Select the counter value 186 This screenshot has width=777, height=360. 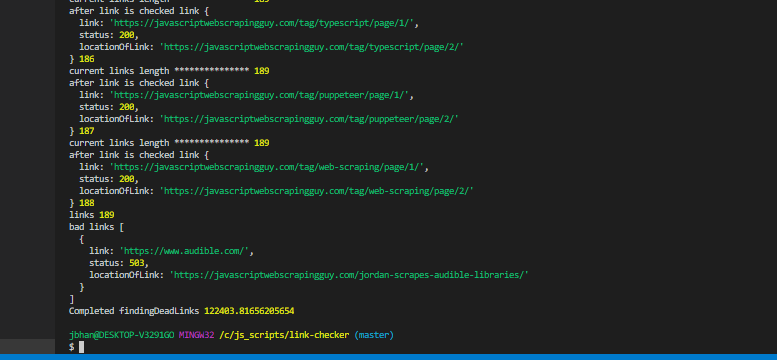tap(87, 59)
